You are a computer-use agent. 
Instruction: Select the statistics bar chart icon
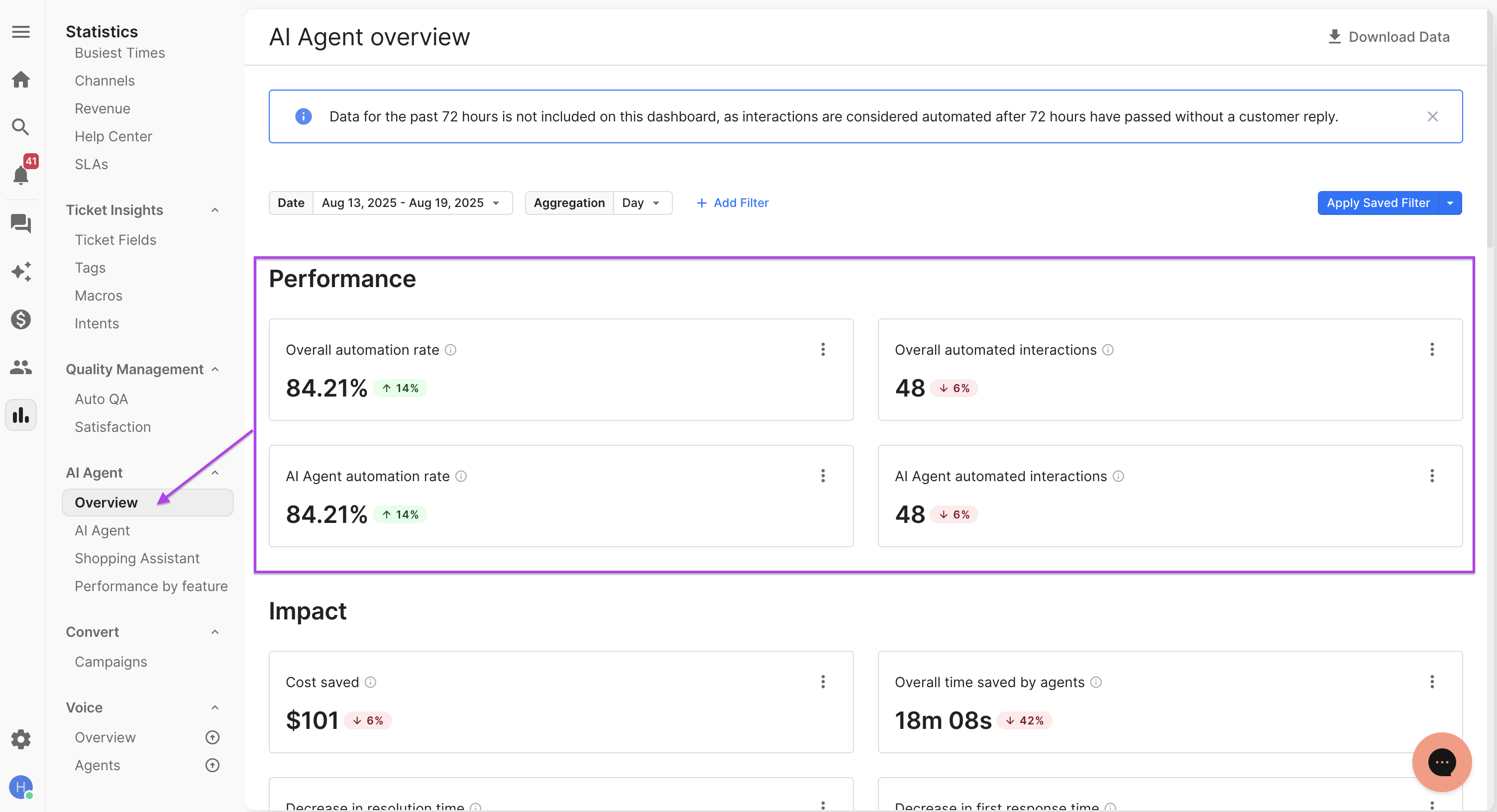pyautogui.click(x=21, y=415)
